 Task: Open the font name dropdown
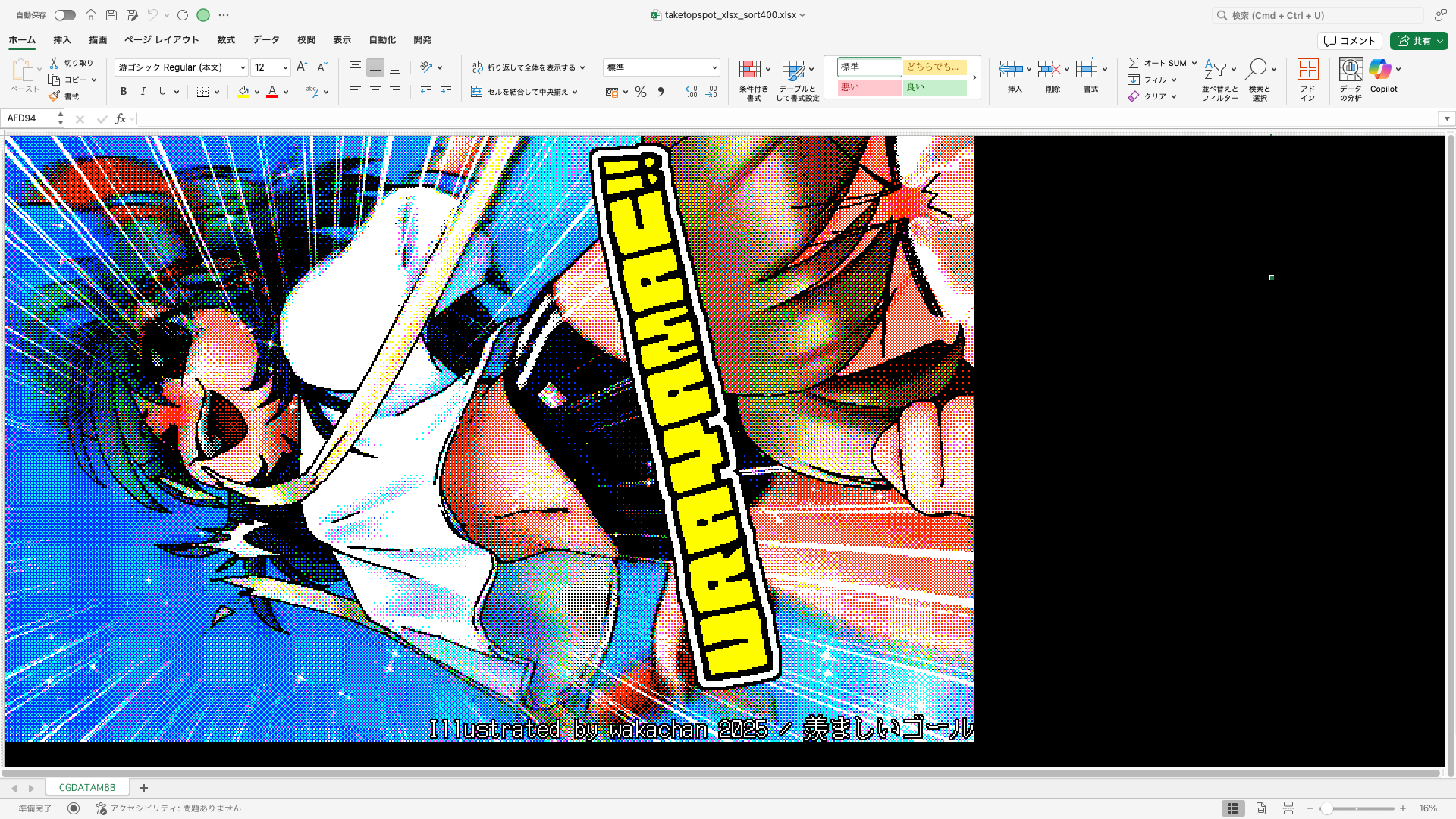[x=243, y=67]
